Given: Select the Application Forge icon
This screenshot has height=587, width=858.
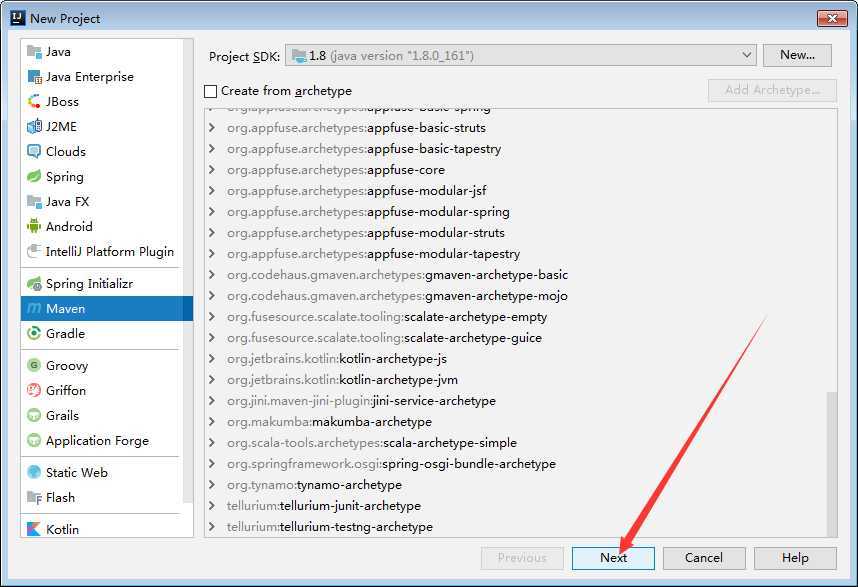Looking at the screenshot, I should (34, 440).
